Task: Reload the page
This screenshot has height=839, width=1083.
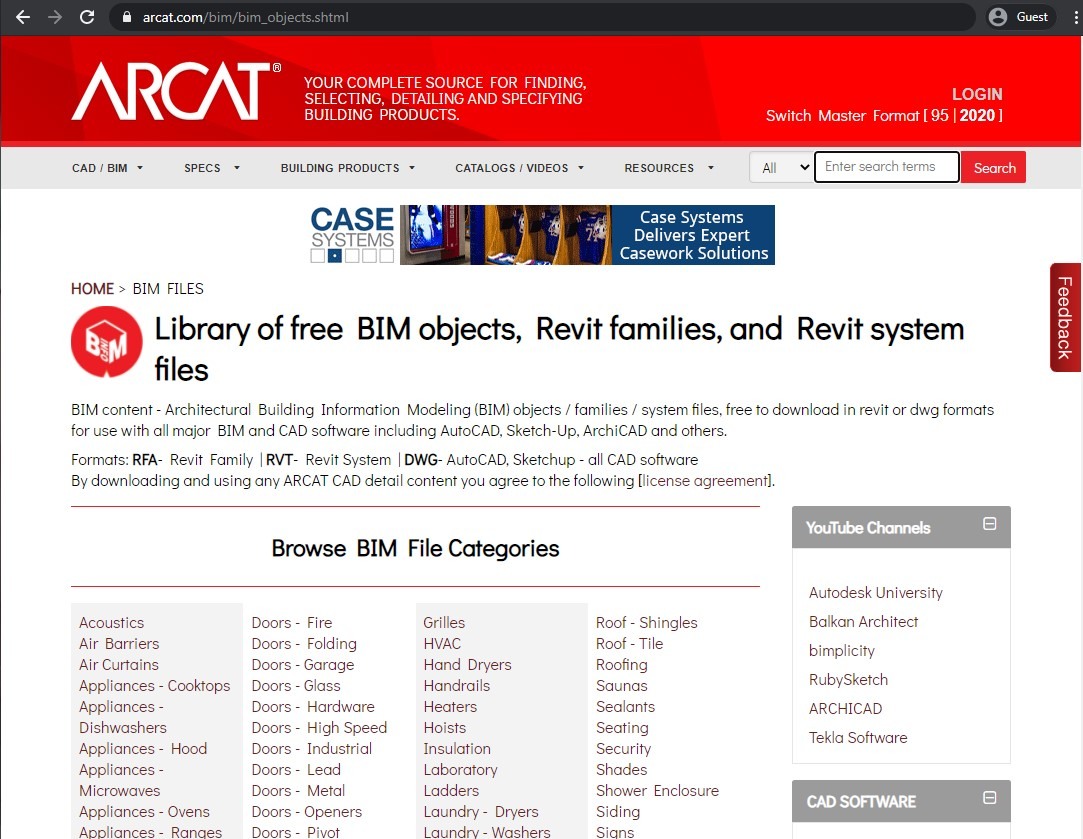Action: pos(88,16)
